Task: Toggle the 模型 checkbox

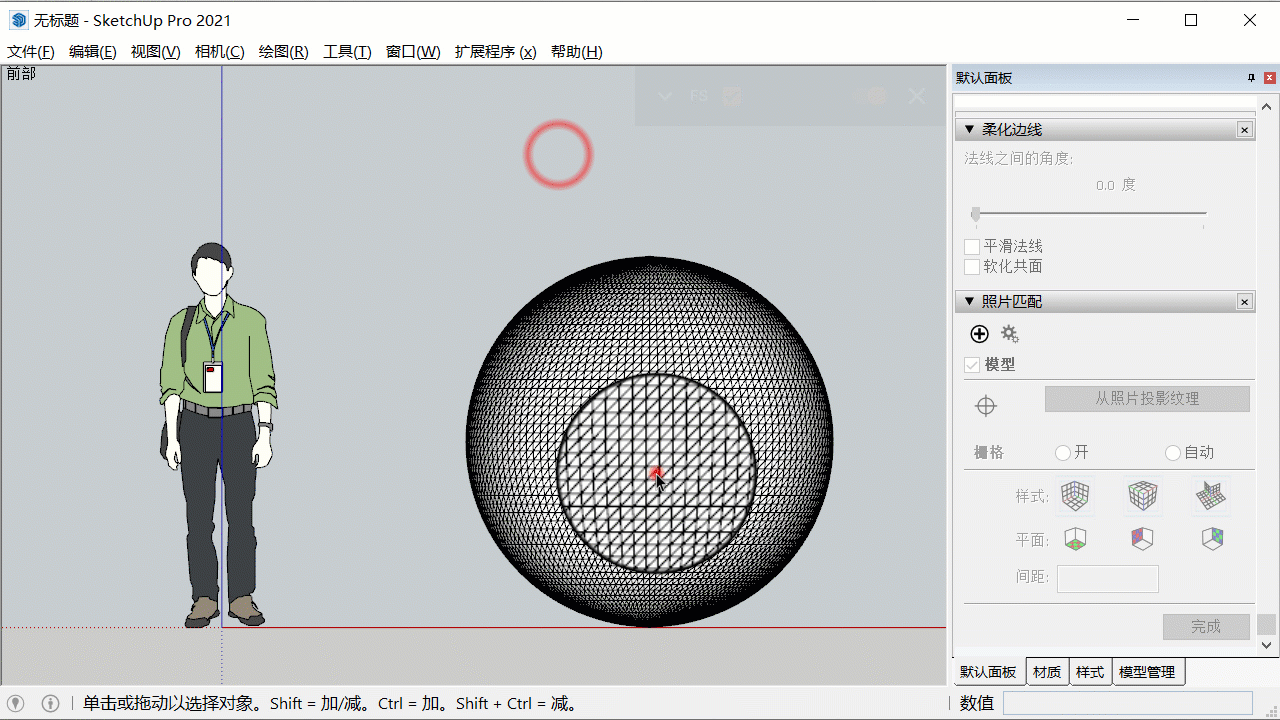Action: (972, 365)
